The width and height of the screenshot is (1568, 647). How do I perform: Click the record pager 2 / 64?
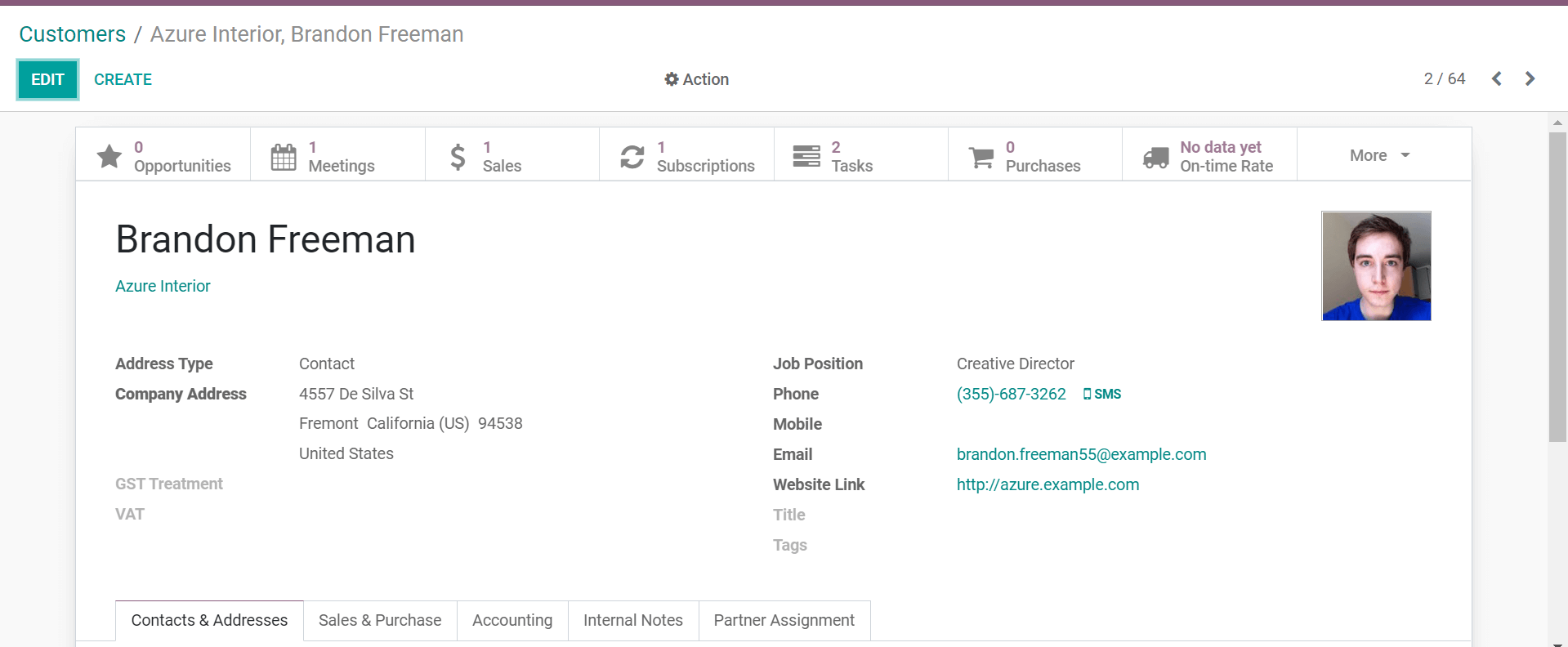1445,78
